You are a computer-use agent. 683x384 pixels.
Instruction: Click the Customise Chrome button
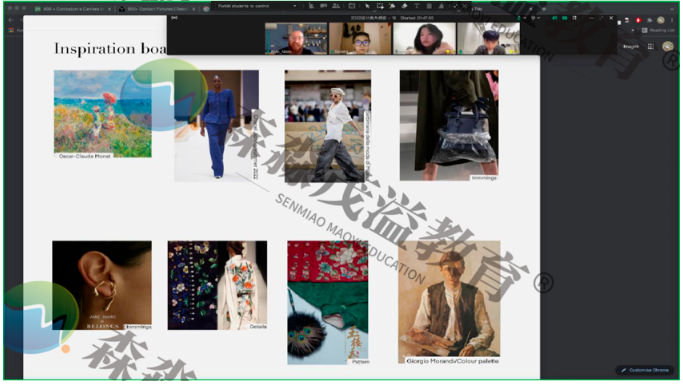645,370
